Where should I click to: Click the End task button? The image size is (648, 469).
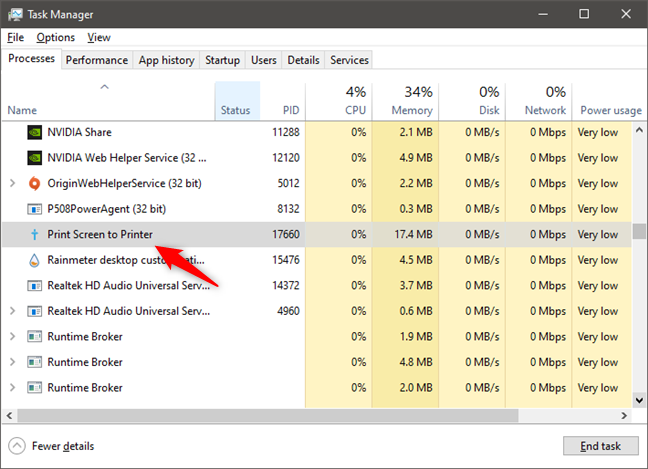(x=600, y=446)
